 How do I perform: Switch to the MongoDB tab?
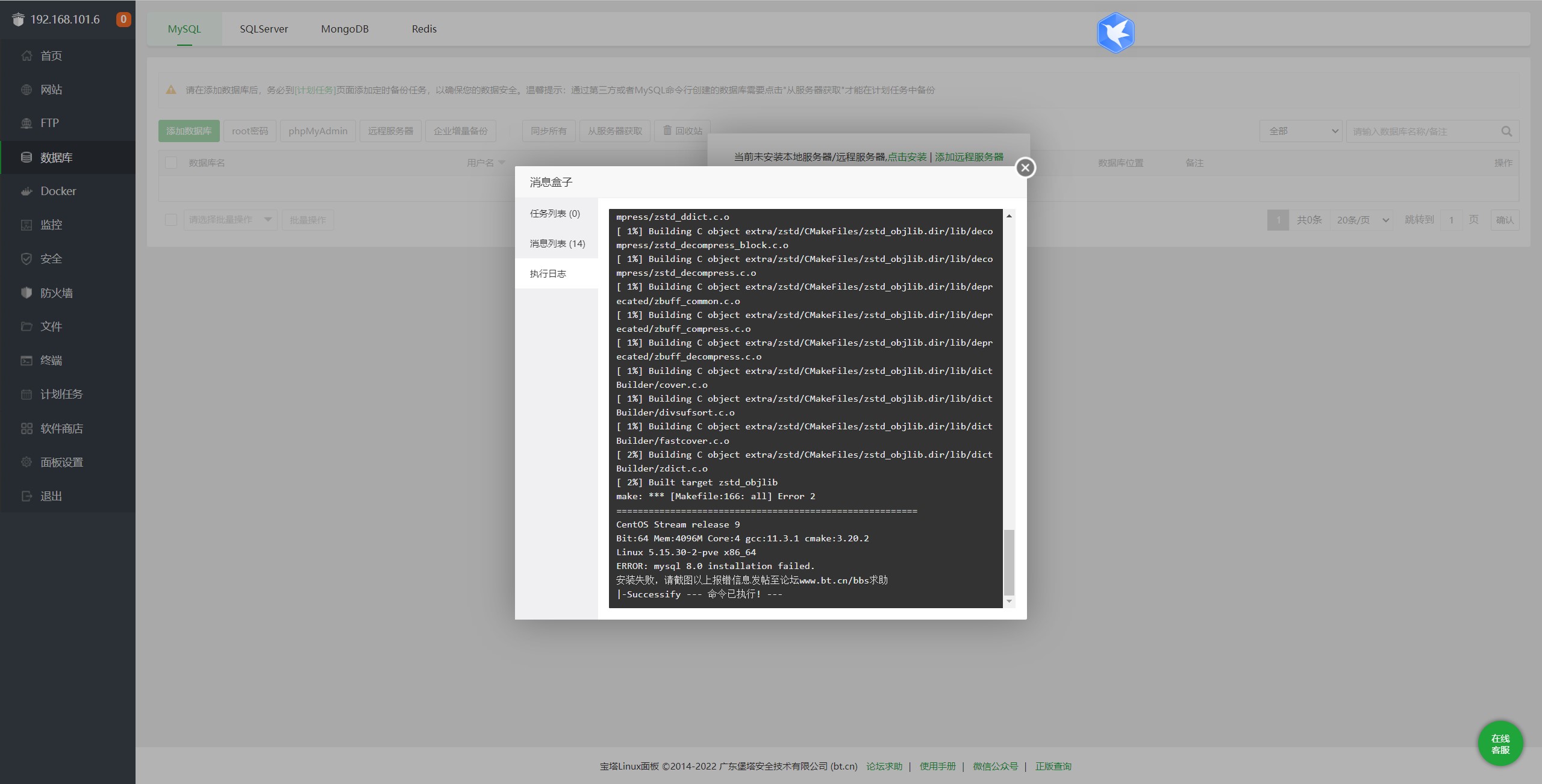click(x=345, y=29)
